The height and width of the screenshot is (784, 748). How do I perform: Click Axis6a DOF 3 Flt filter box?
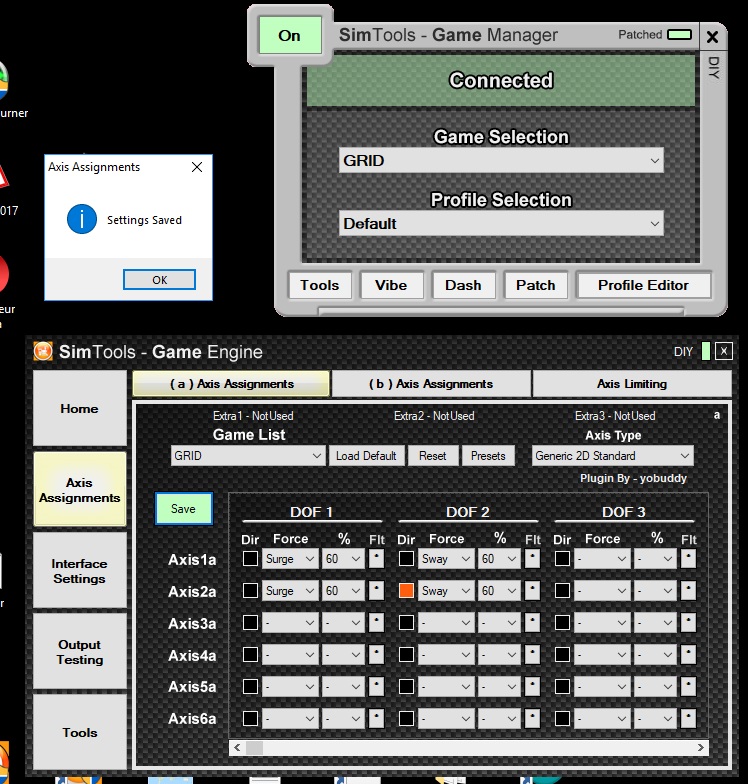[x=688, y=718]
